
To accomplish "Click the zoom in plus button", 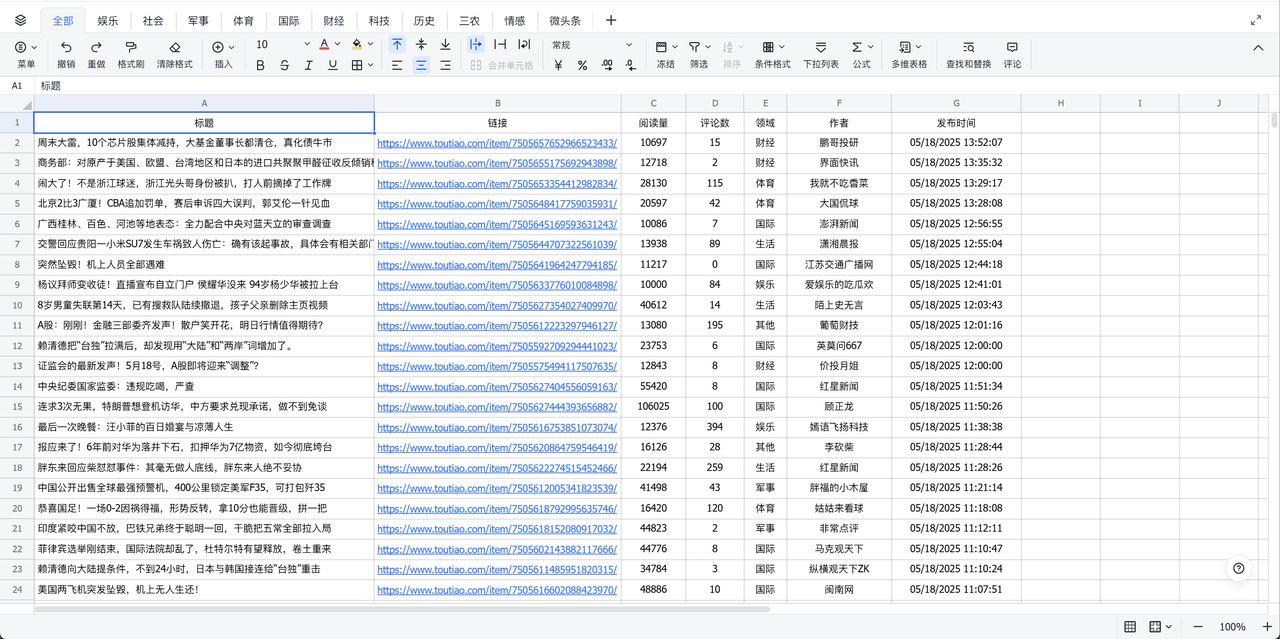I will (x=1269, y=627).
